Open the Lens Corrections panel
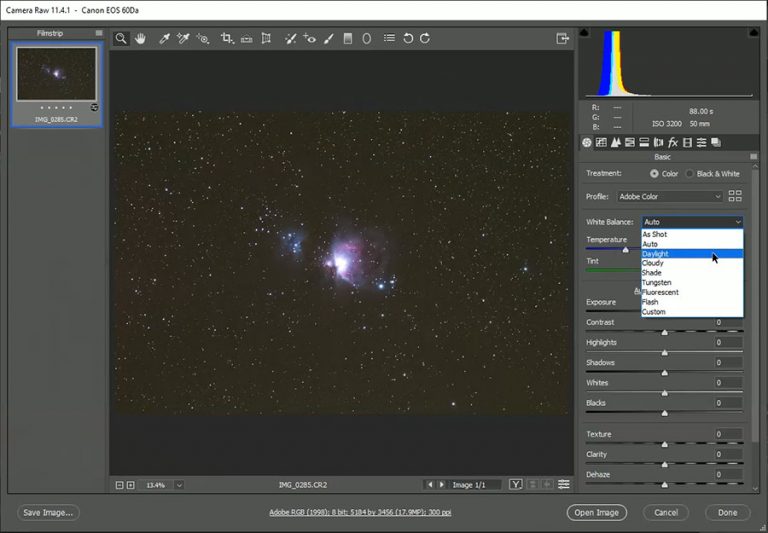 [658, 143]
